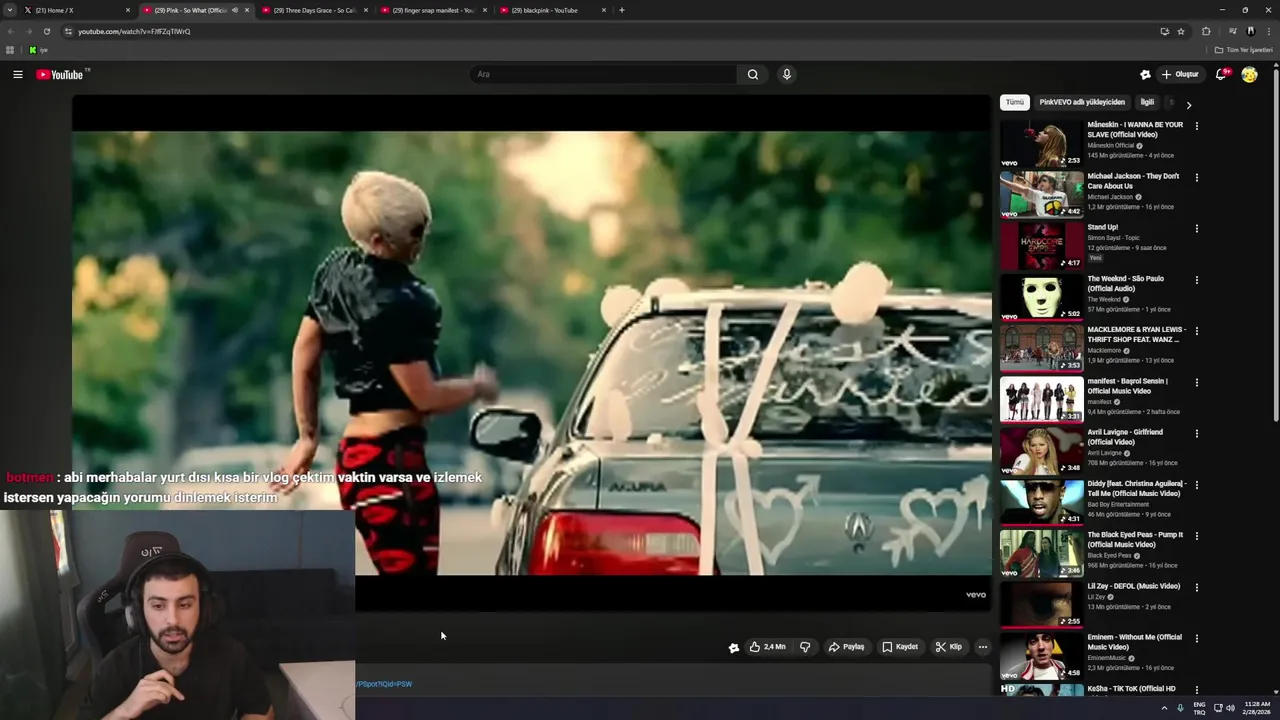
Task: Click the taskbar microphone indicator
Action: (x=1181, y=708)
